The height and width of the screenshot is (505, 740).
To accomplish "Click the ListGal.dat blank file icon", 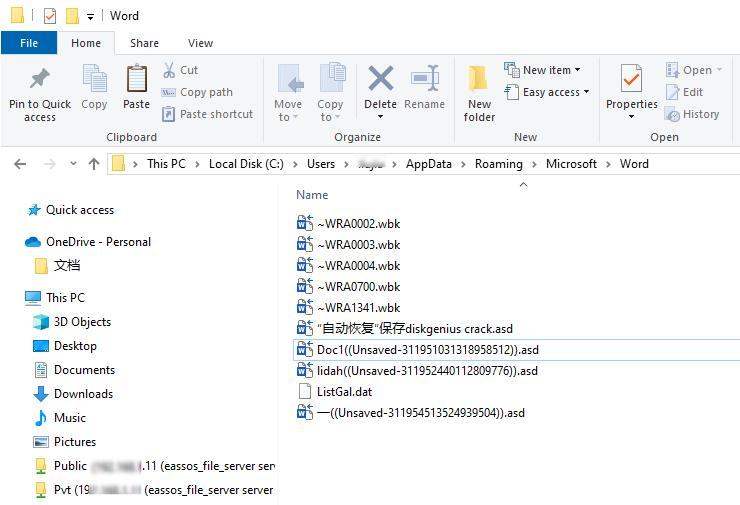I will click(x=305, y=392).
